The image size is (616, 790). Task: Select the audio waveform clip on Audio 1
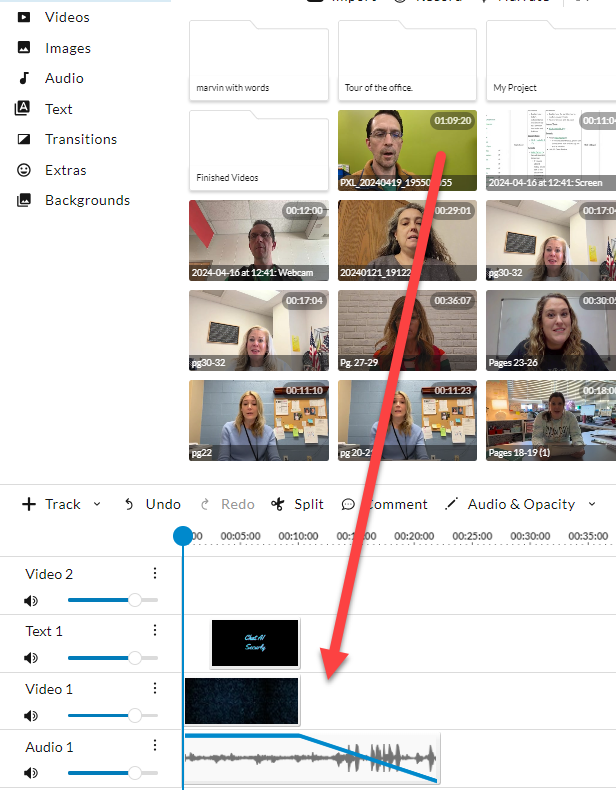point(312,758)
